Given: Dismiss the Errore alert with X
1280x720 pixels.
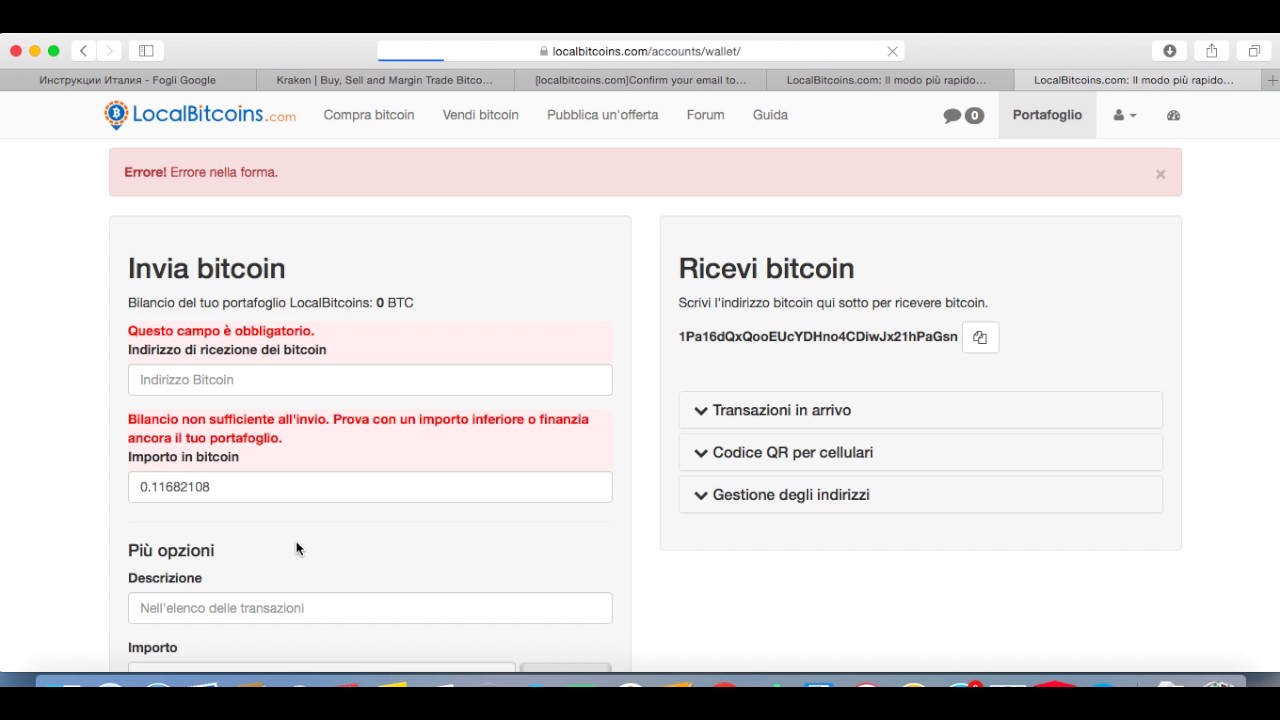Looking at the screenshot, I should coord(1160,174).
